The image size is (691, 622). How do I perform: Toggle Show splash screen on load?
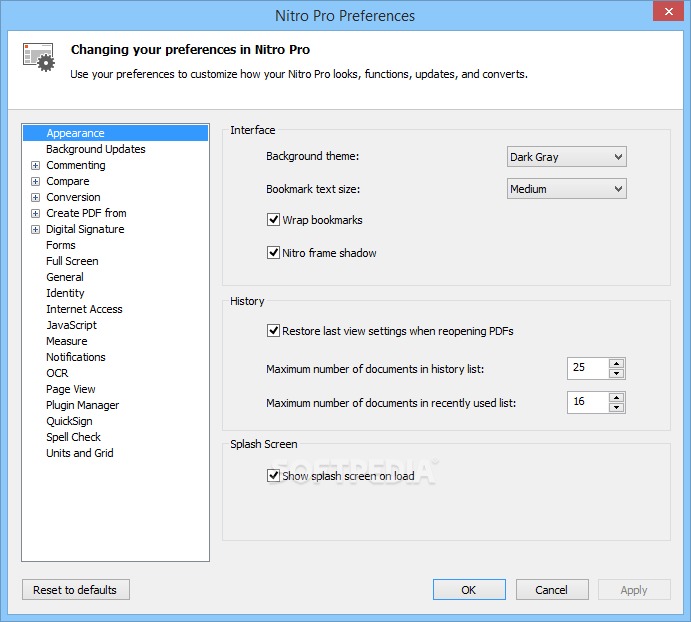click(273, 476)
